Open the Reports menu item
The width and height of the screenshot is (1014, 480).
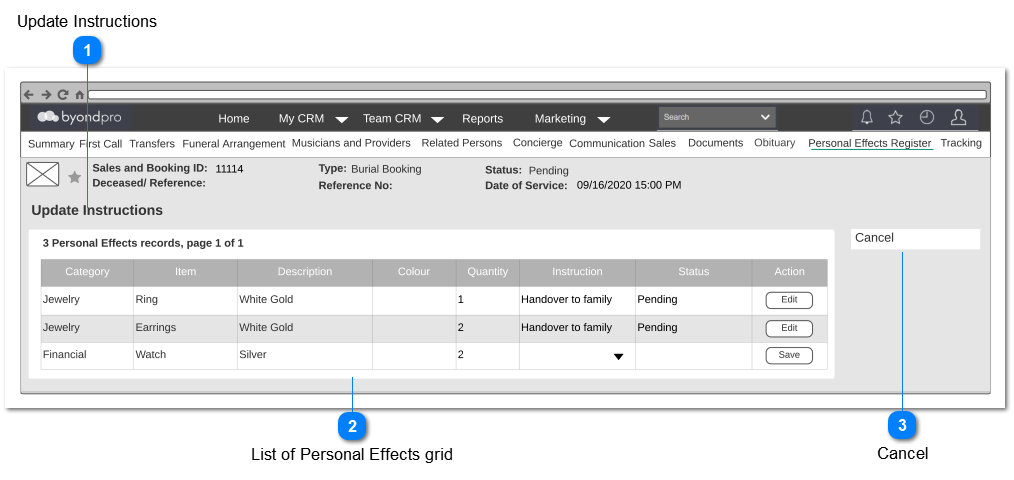pyautogui.click(x=482, y=118)
